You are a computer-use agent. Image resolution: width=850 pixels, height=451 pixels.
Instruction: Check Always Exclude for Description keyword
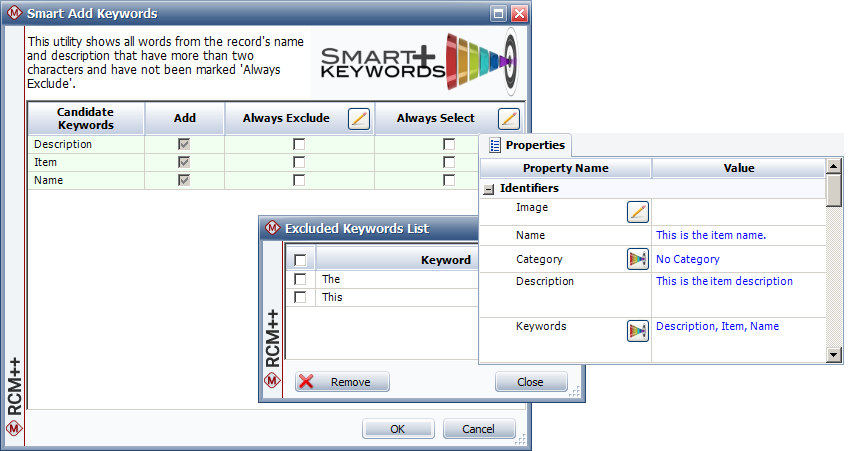(299, 145)
